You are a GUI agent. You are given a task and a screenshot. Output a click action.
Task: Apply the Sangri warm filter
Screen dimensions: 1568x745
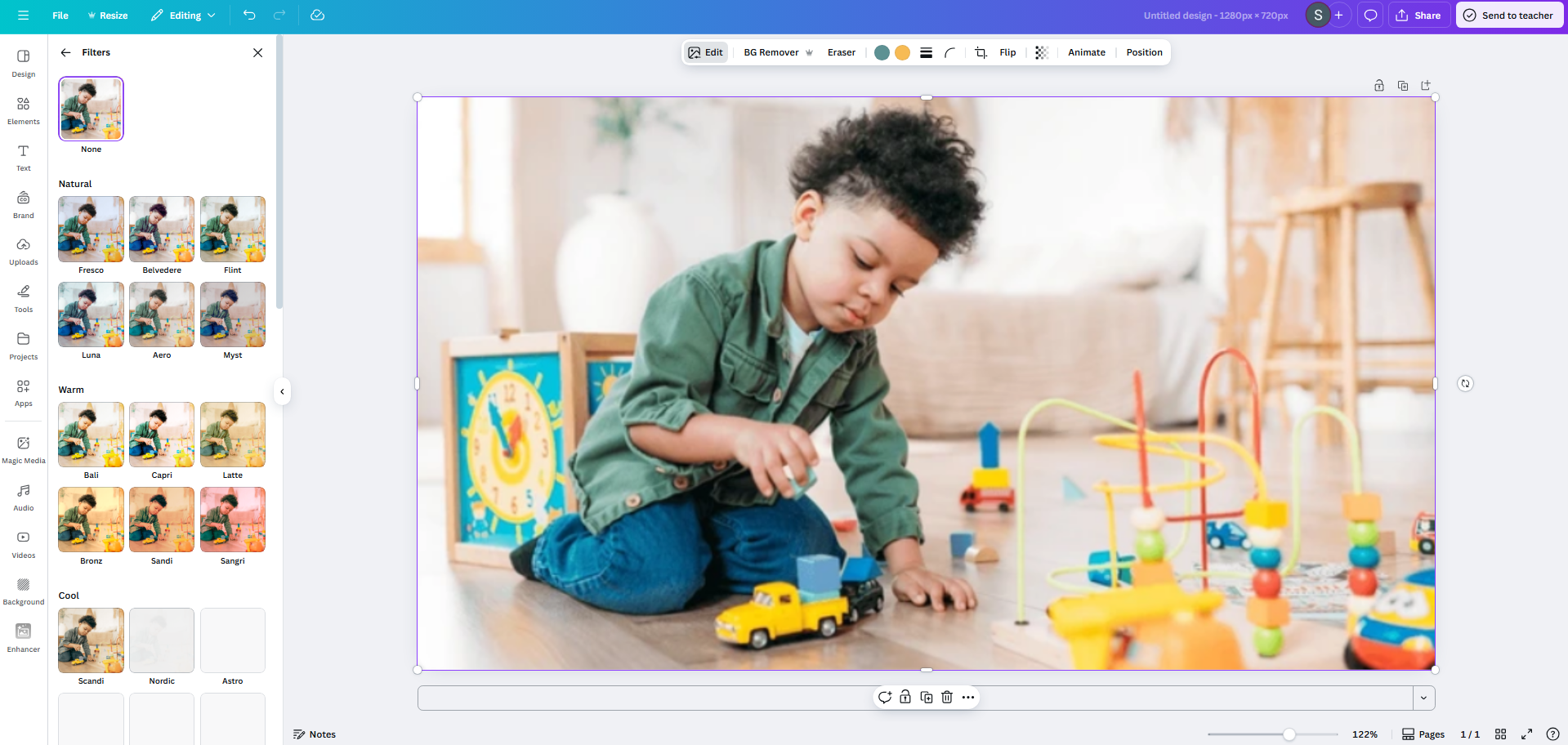(232, 520)
